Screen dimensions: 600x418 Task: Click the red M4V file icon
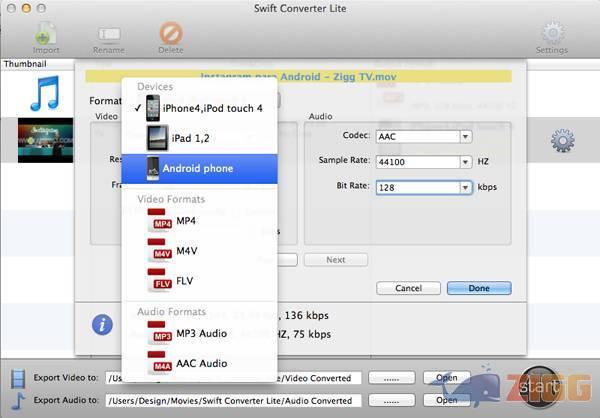click(160, 250)
